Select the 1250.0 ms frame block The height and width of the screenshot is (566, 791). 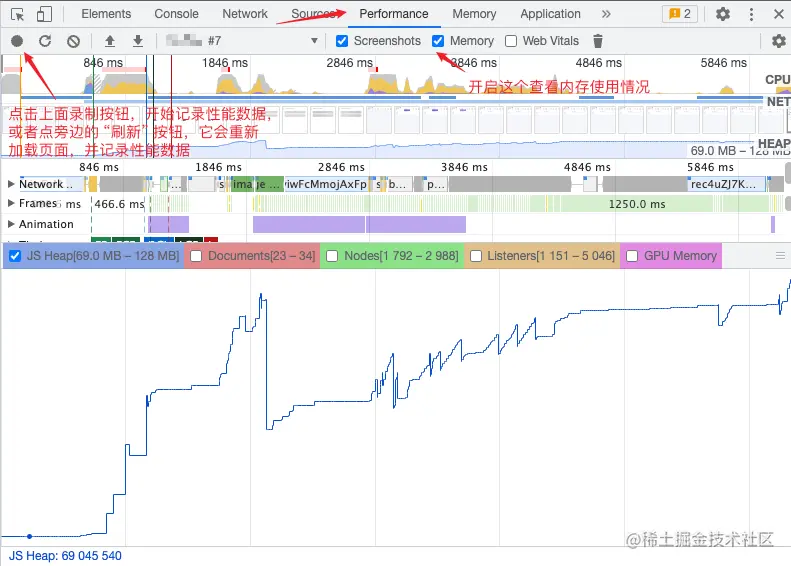tap(637, 204)
